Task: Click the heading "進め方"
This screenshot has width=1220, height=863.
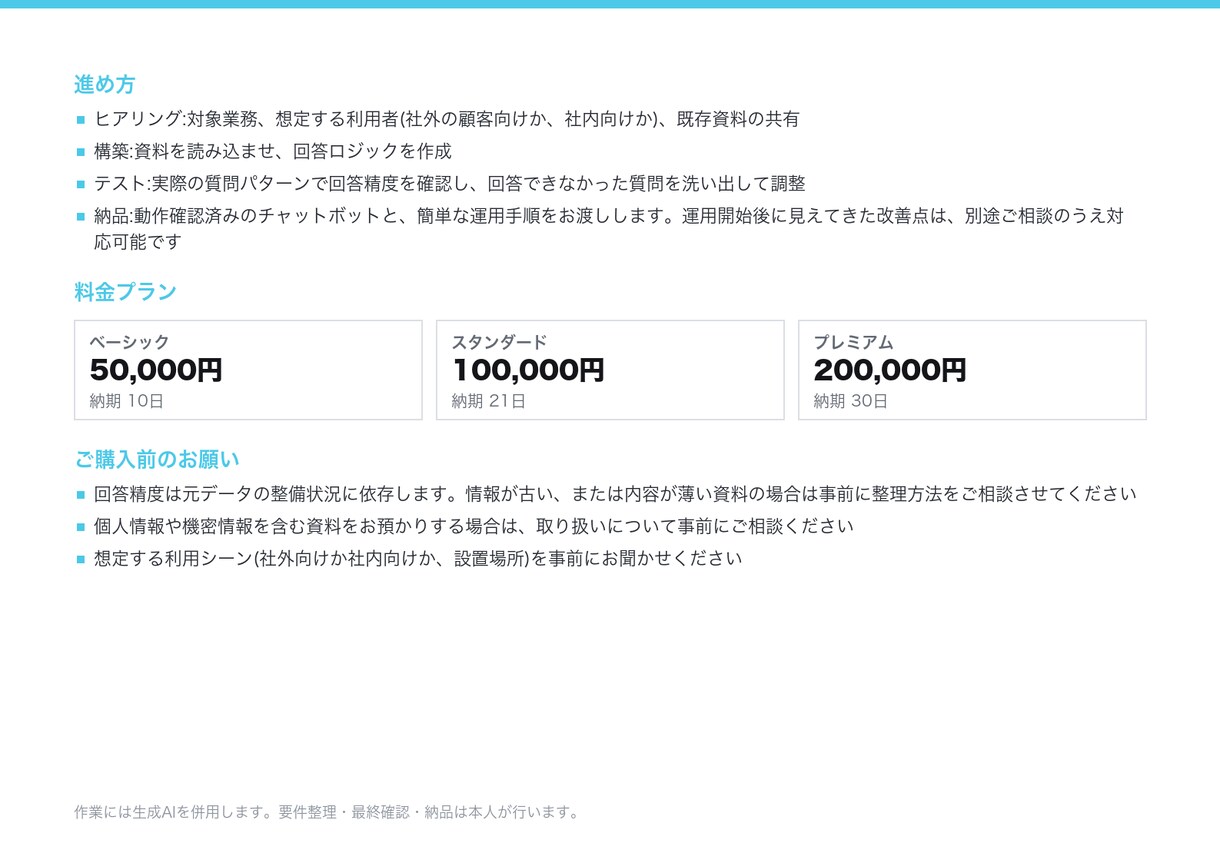Action: tap(105, 85)
